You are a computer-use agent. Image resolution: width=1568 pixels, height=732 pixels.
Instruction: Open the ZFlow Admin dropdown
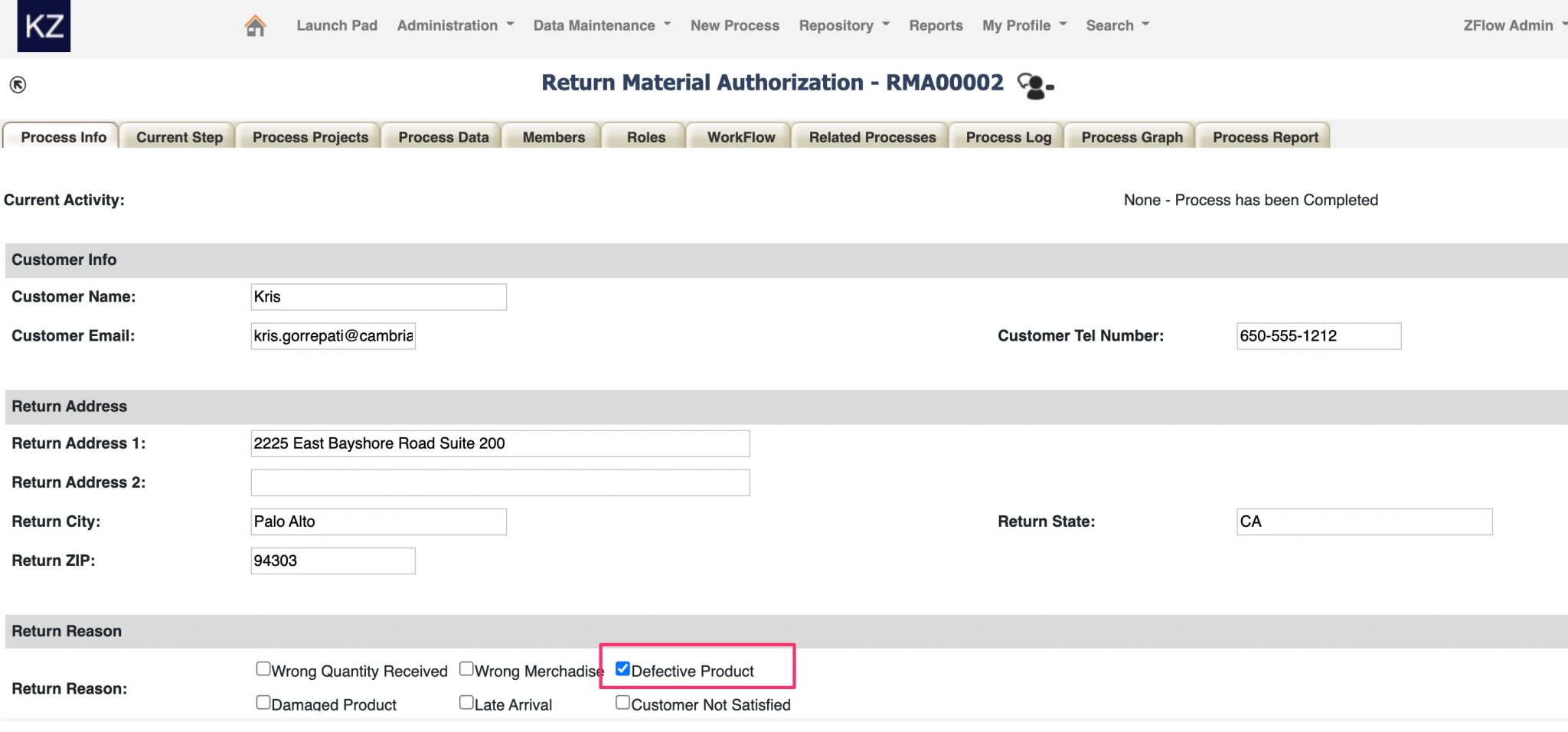click(x=1514, y=25)
